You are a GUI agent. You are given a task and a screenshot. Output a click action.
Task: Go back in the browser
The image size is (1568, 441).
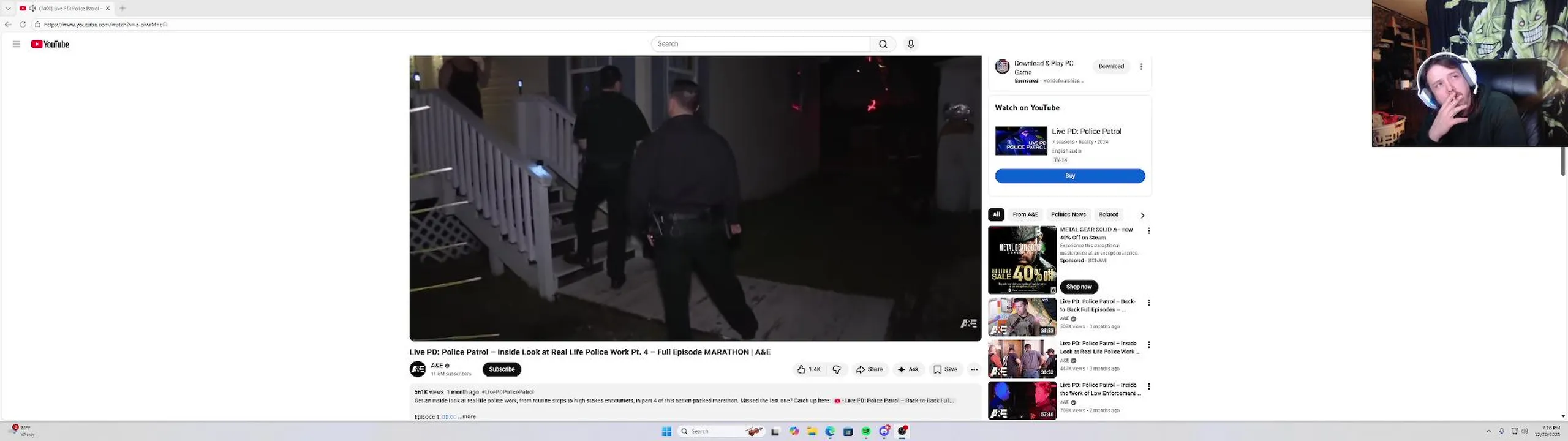coord(8,24)
